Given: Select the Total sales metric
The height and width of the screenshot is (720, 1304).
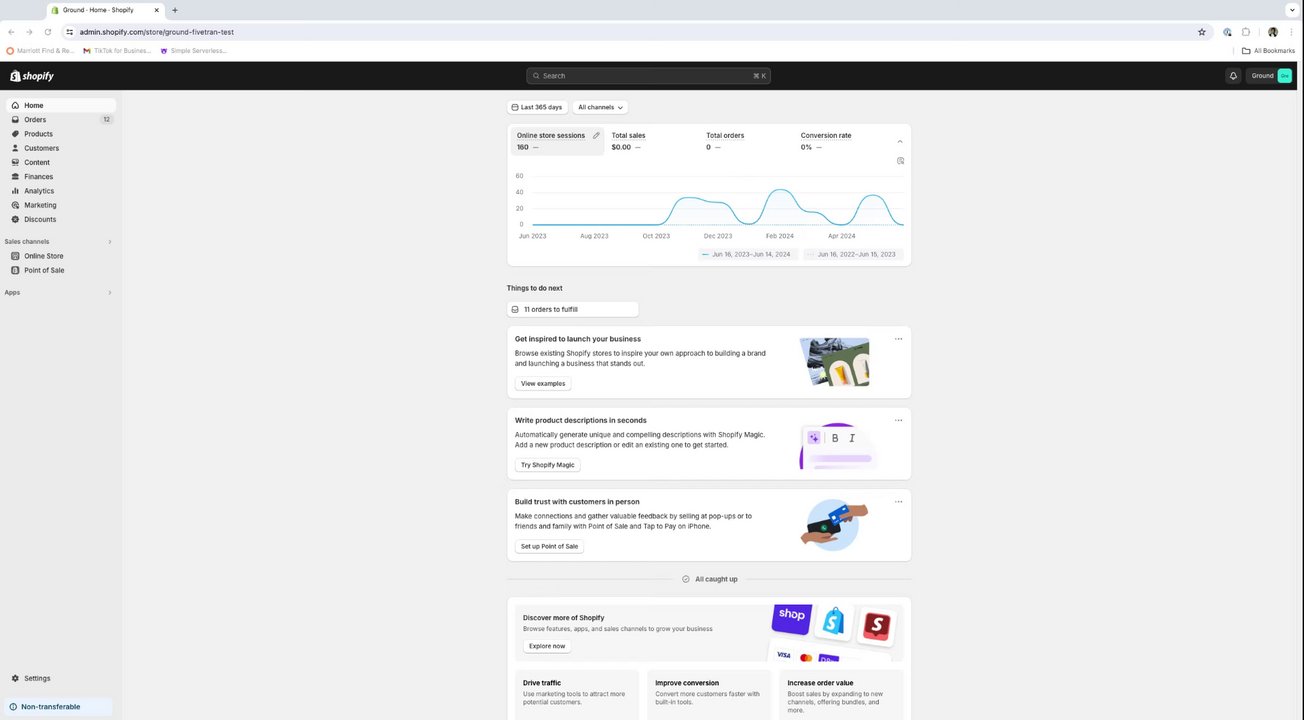Looking at the screenshot, I should [651, 141].
